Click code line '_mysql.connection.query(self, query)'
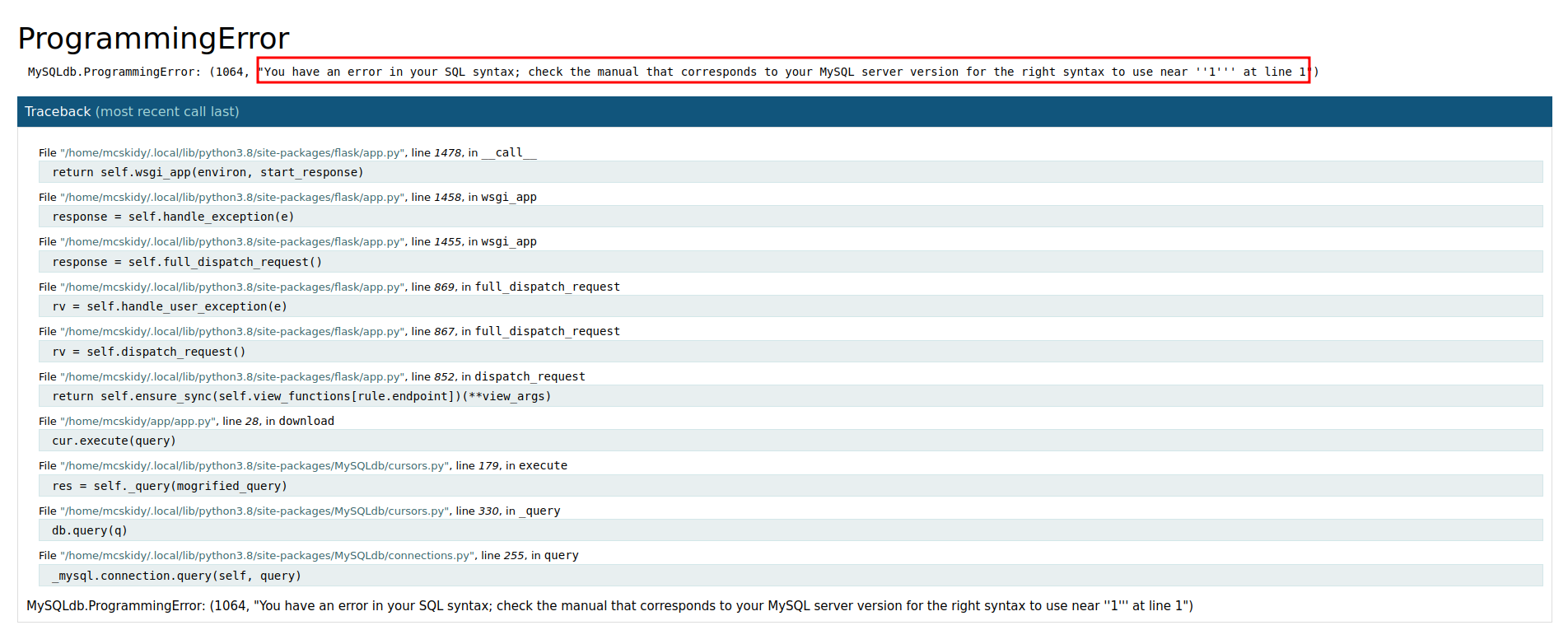Screen dimensions: 1568x630 (791, 576)
